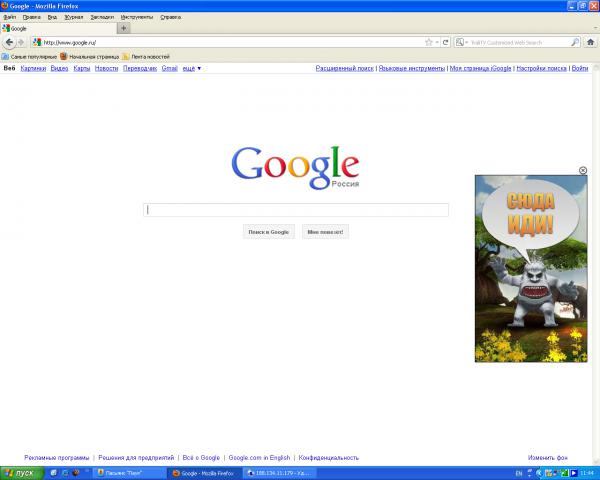Screen dimensions: 600x480
Task: Open the Gmail link
Action: click(x=170, y=69)
